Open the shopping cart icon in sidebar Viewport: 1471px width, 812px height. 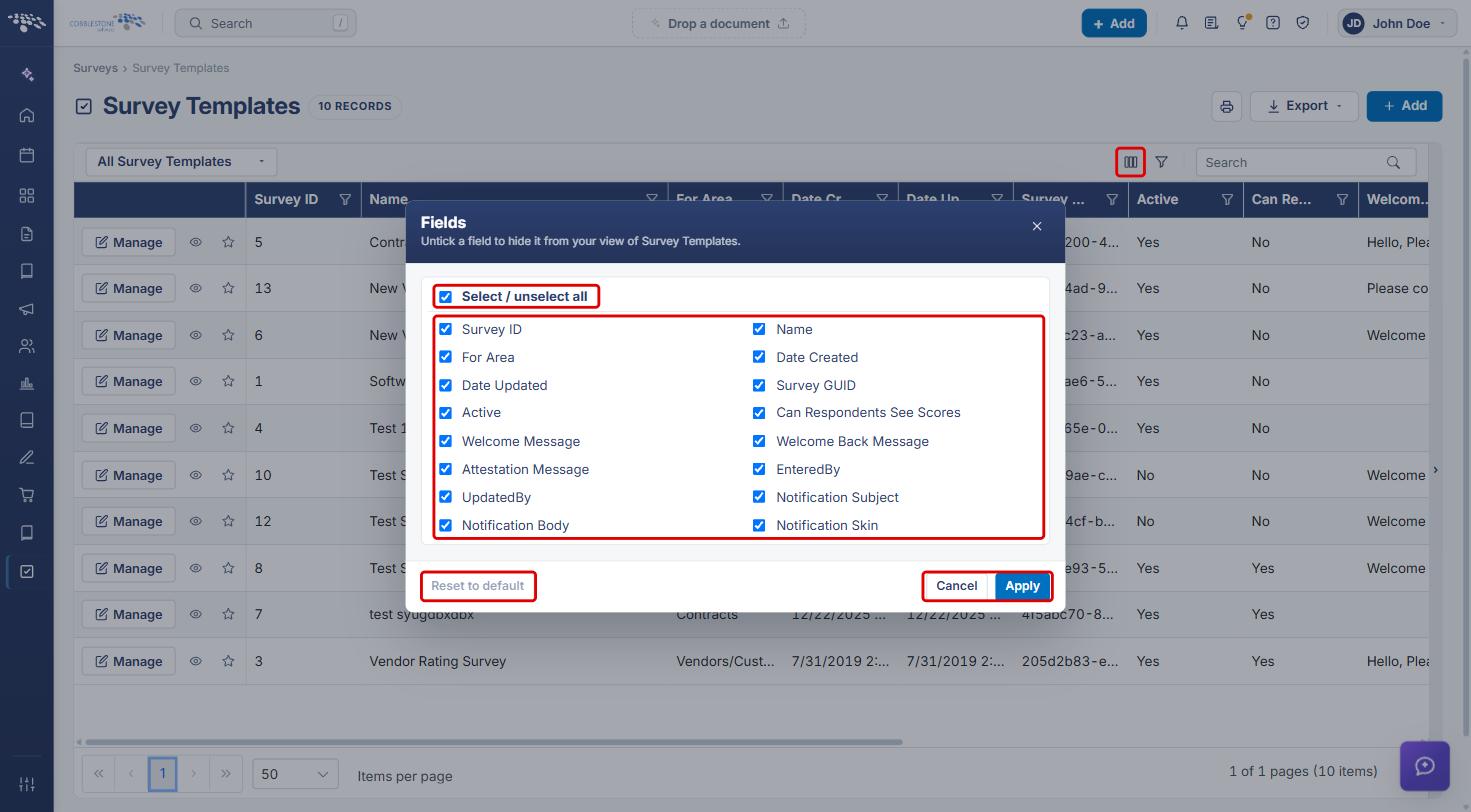click(27, 495)
